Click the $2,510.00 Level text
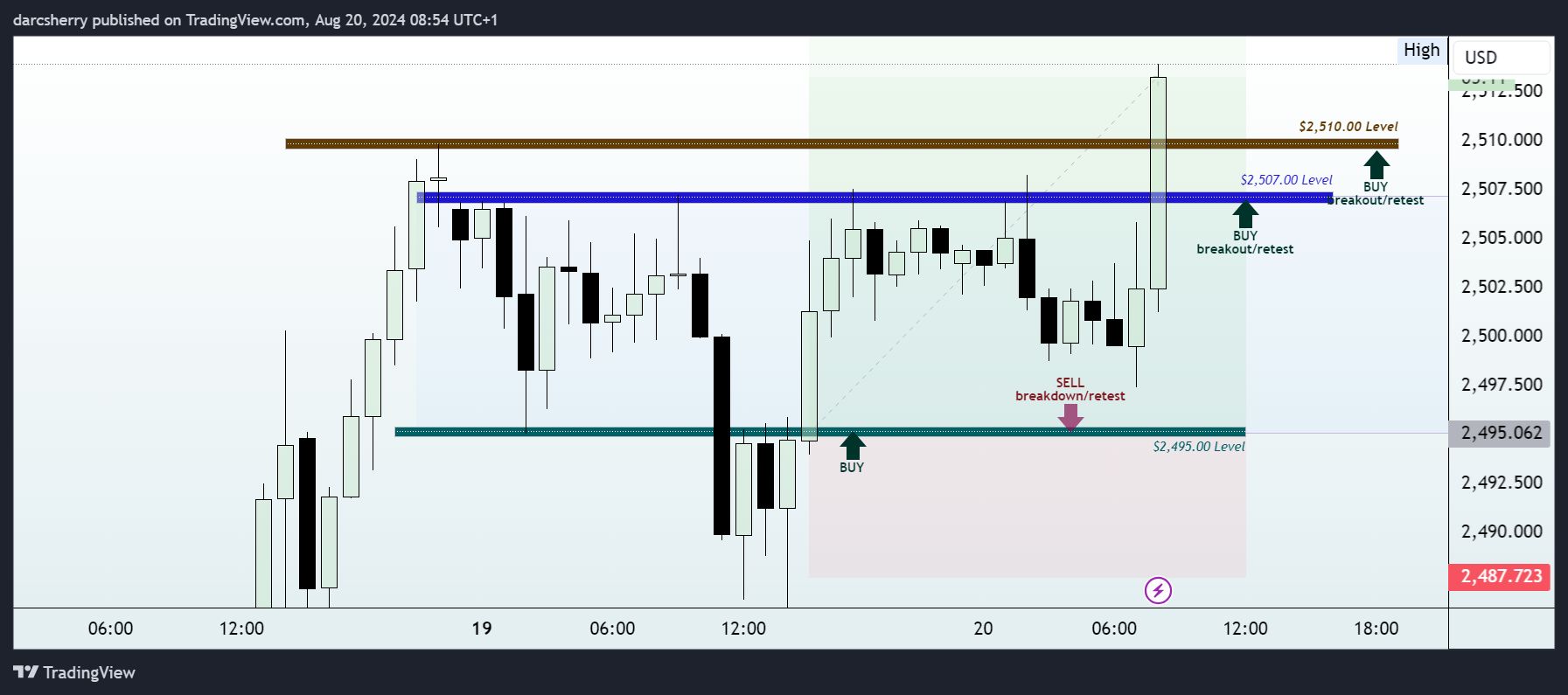 point(1348,127)
